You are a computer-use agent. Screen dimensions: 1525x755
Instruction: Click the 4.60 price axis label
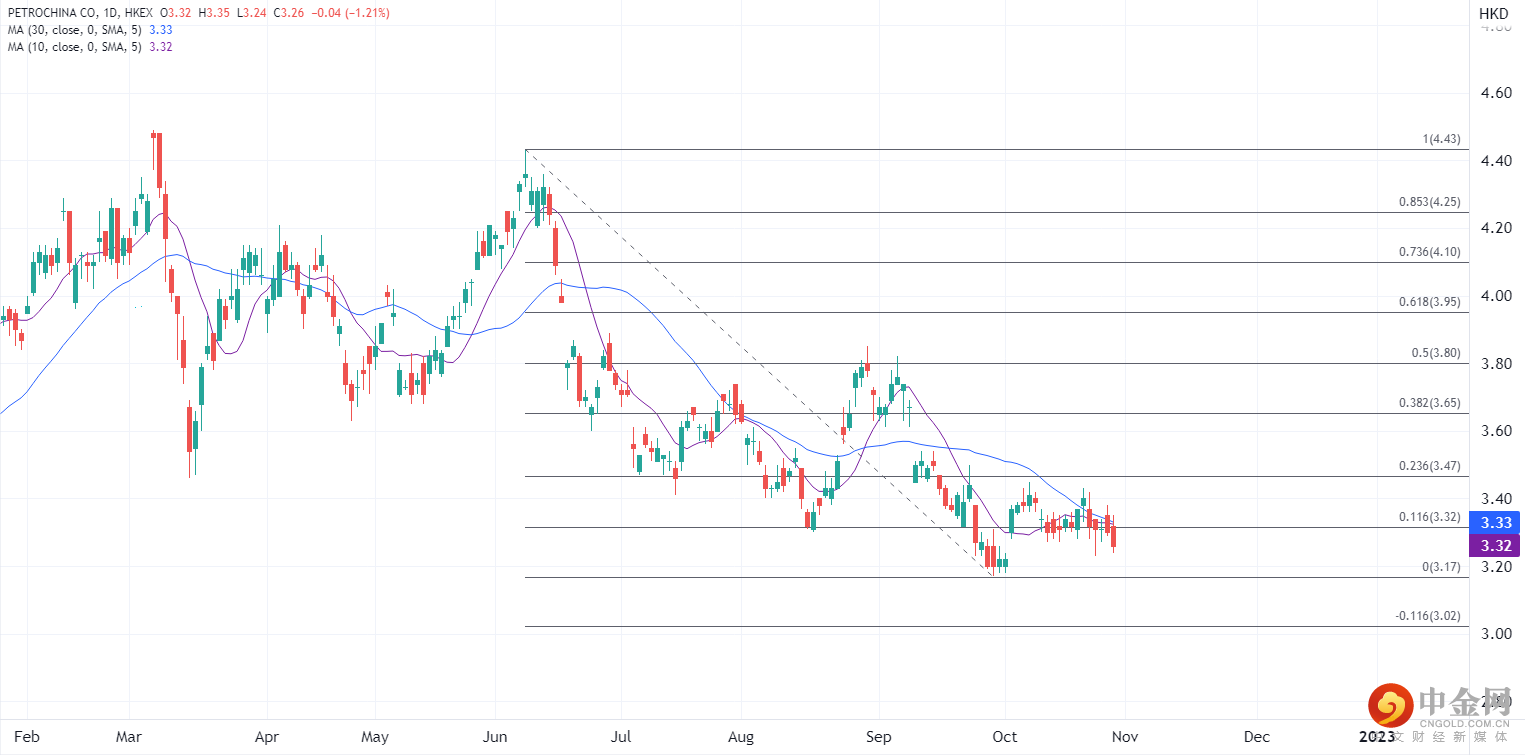1496,93
